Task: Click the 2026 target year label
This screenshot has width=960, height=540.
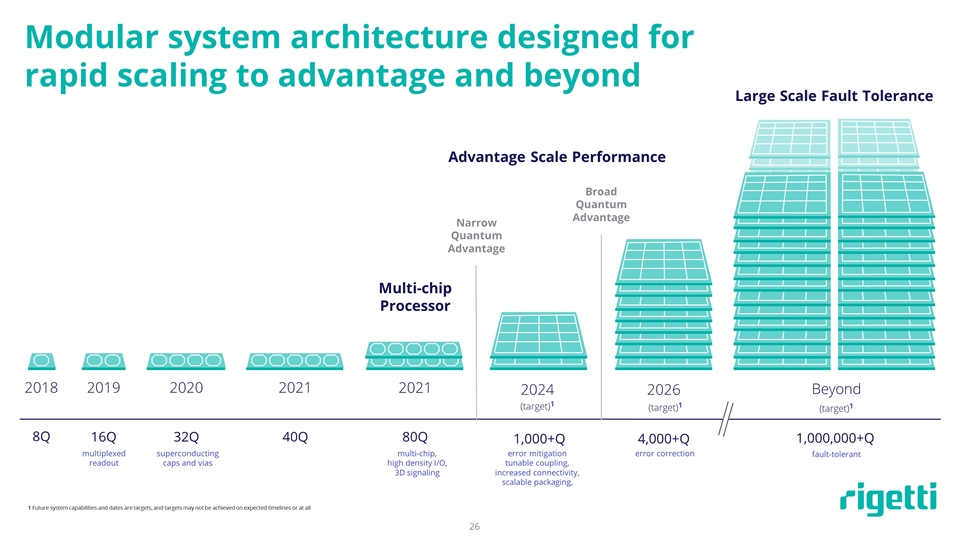Action: coord(664,390)
